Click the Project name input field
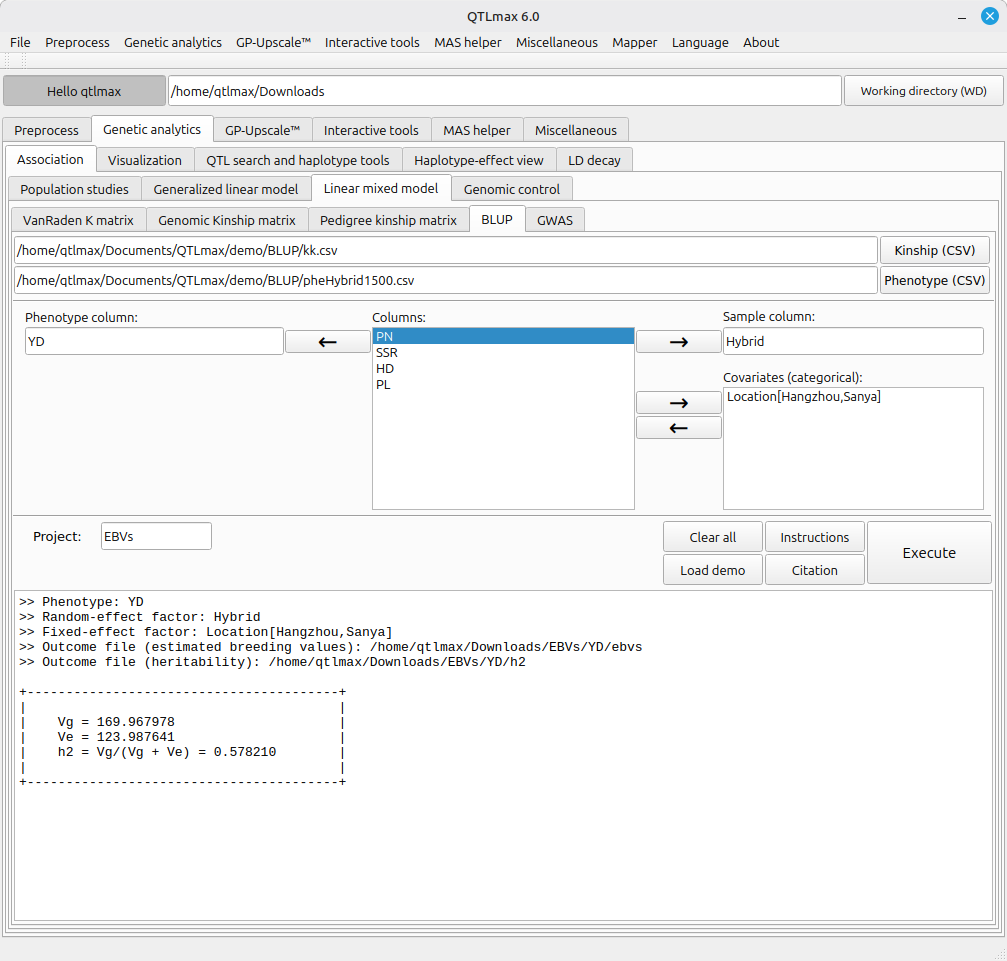This screenshot has height=961, width=1007. (x=156, y=536)
